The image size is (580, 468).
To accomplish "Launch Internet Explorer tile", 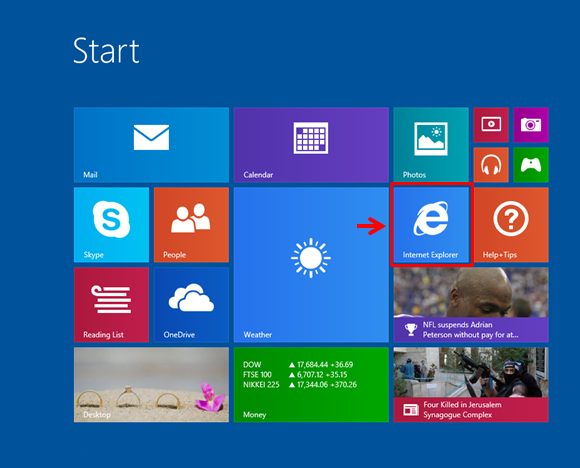I will click(x=431, y=225).
